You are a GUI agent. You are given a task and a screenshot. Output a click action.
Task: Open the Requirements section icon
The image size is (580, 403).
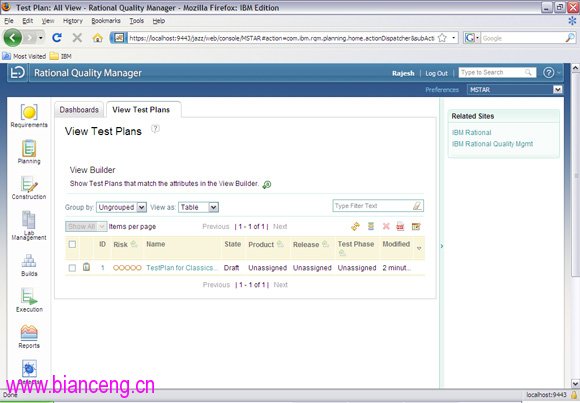tap(29, 112)
